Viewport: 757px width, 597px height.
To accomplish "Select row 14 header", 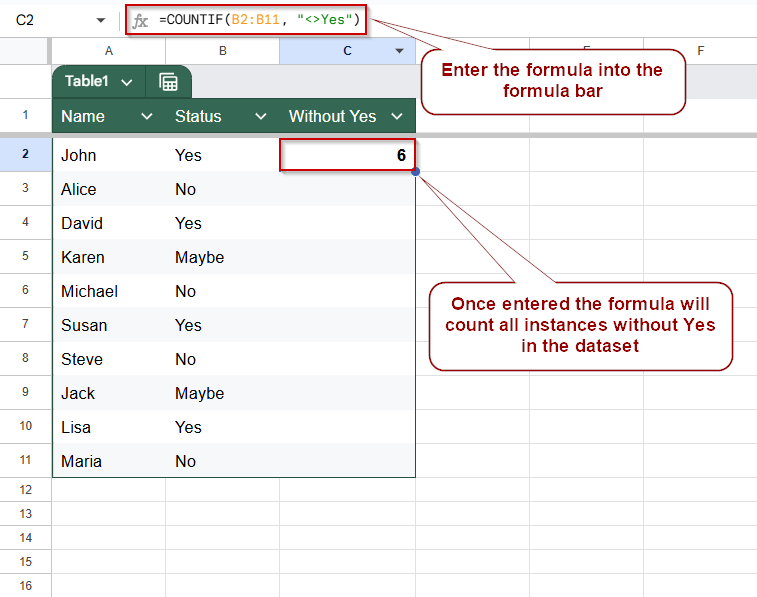I will point(25,538).
